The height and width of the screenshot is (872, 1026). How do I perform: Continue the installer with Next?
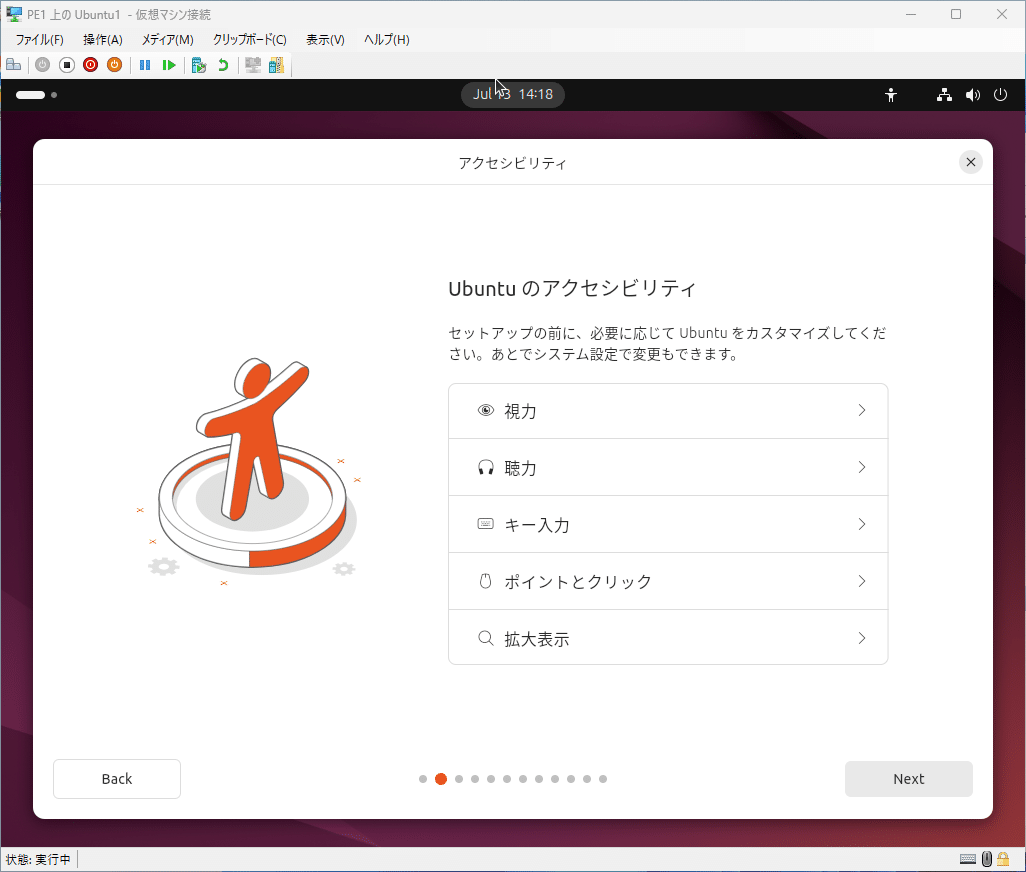[x=909, y=778]
